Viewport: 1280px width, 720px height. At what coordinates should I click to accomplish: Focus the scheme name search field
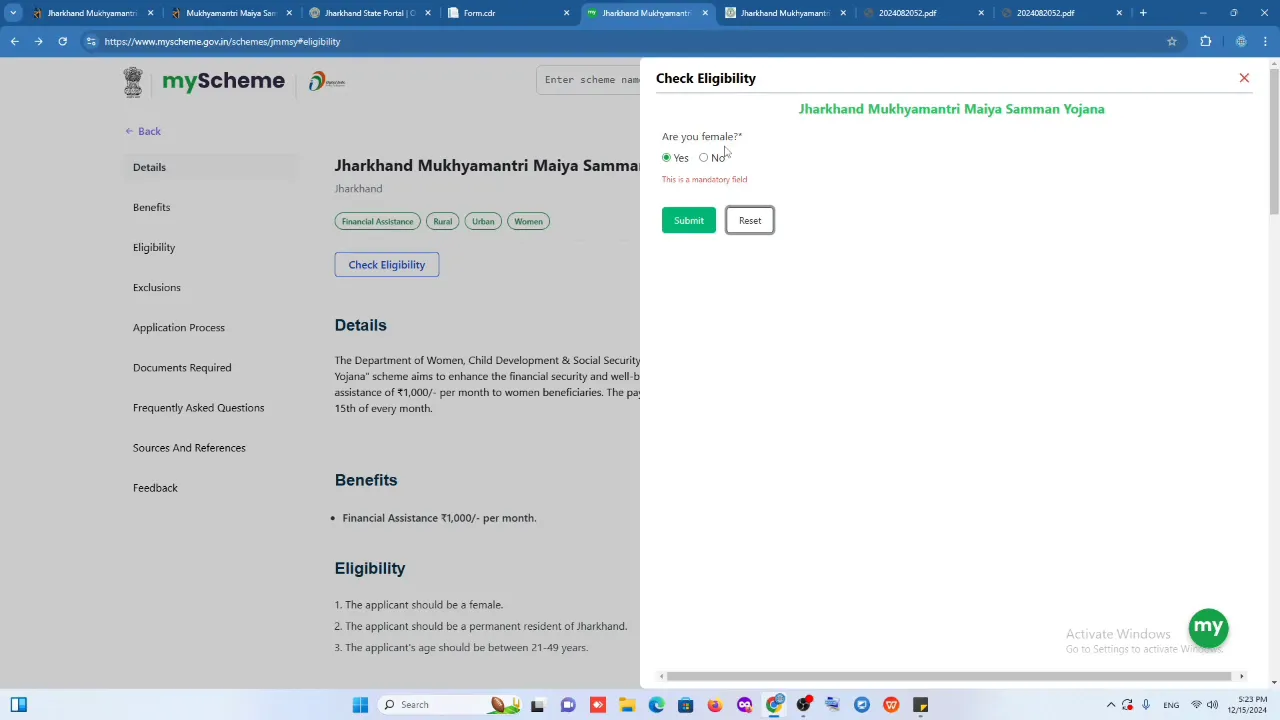pyautogui.click(x=590, y=80)
